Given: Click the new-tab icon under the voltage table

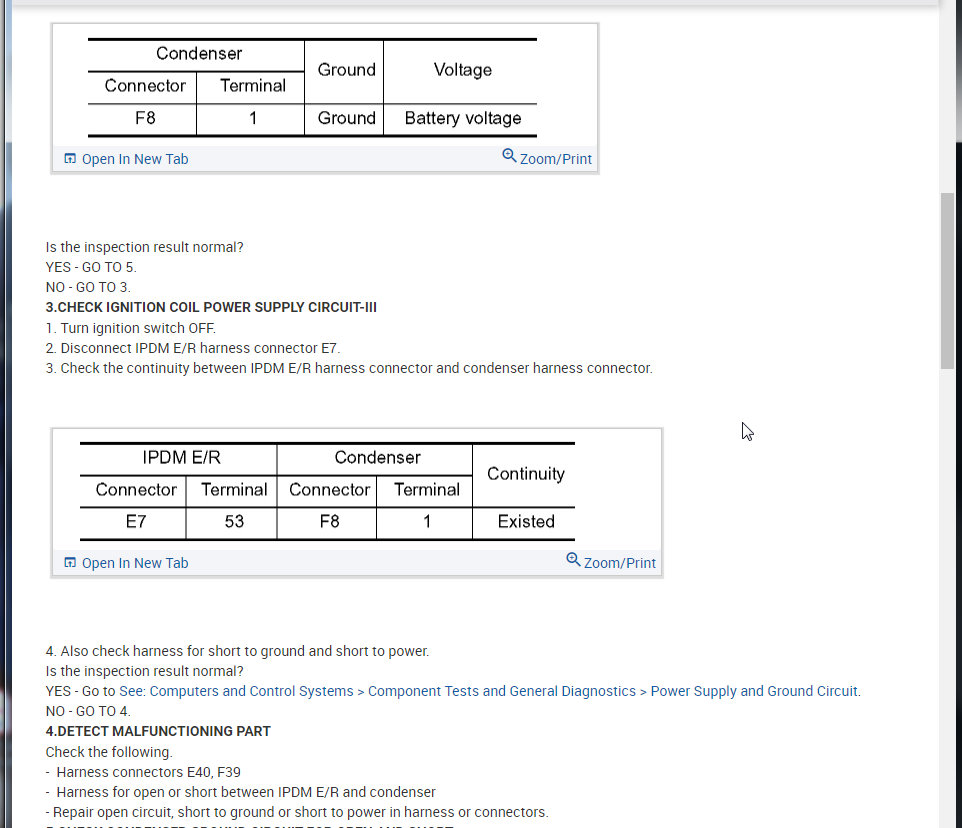Looking at the screenshot, I should point(70,158).
